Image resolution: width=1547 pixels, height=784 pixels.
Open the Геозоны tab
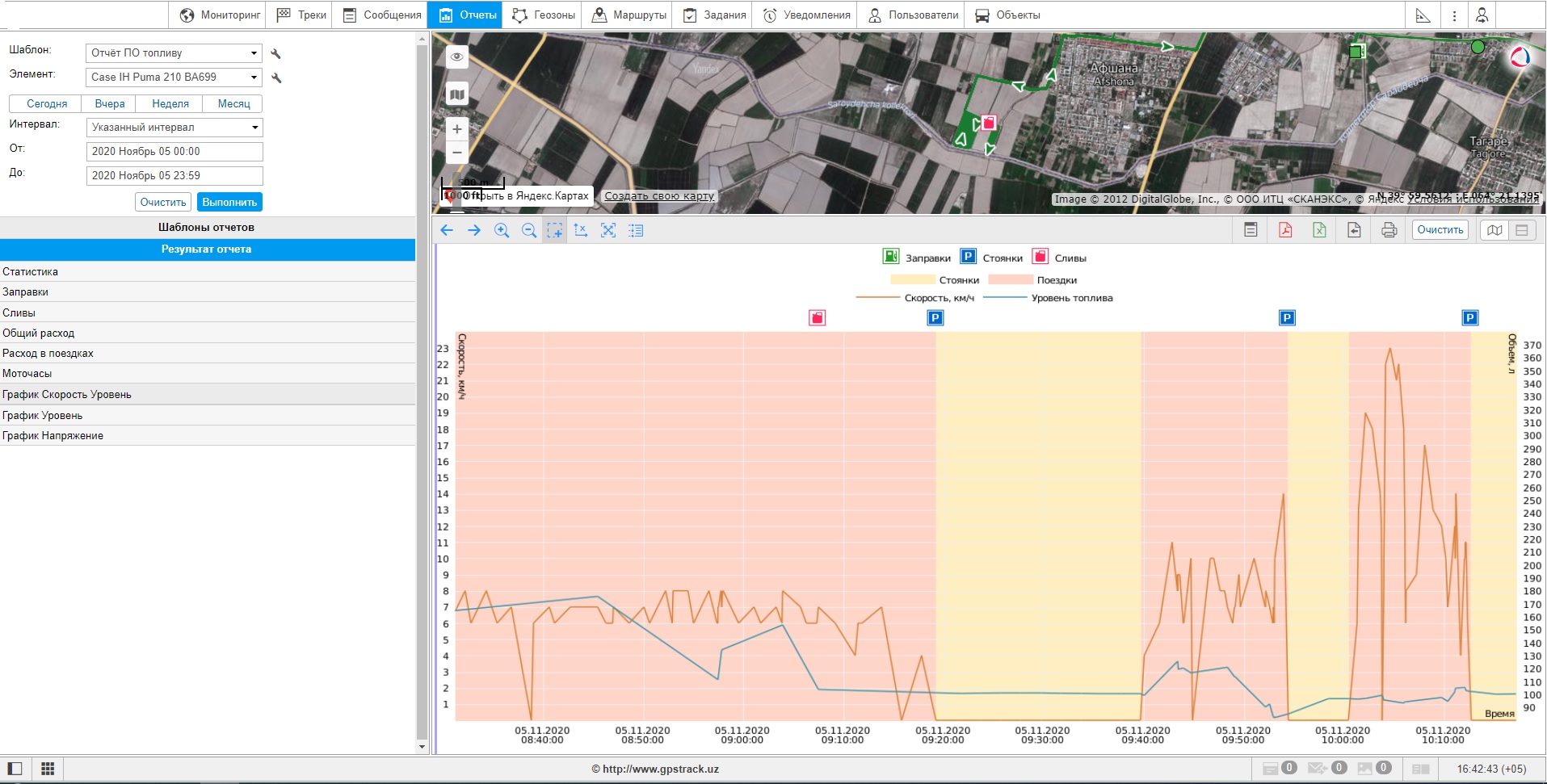(544, 15)
